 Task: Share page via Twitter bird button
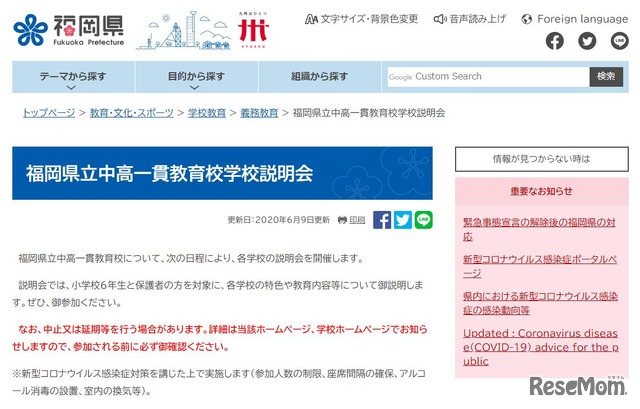(403, 220)
